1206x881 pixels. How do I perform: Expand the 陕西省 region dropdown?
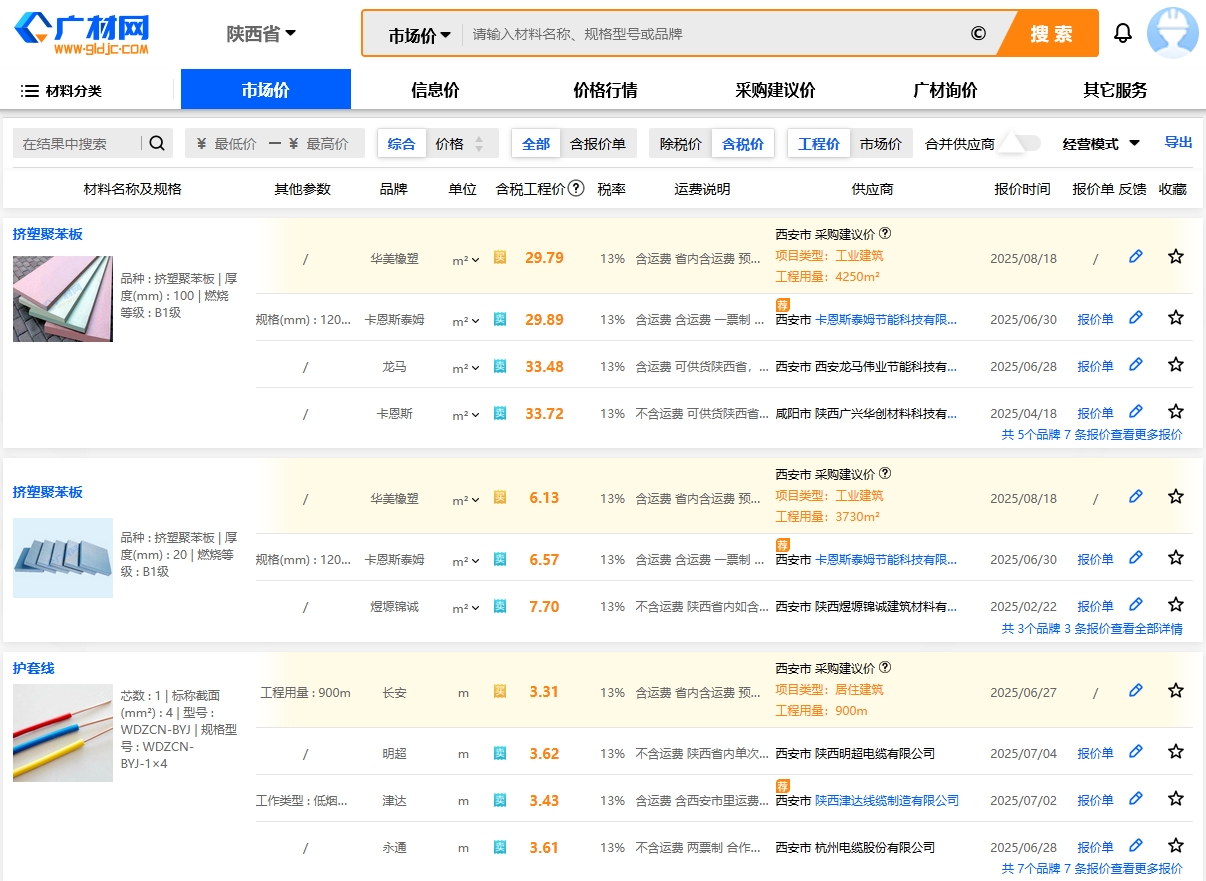(x=261, y=34)
